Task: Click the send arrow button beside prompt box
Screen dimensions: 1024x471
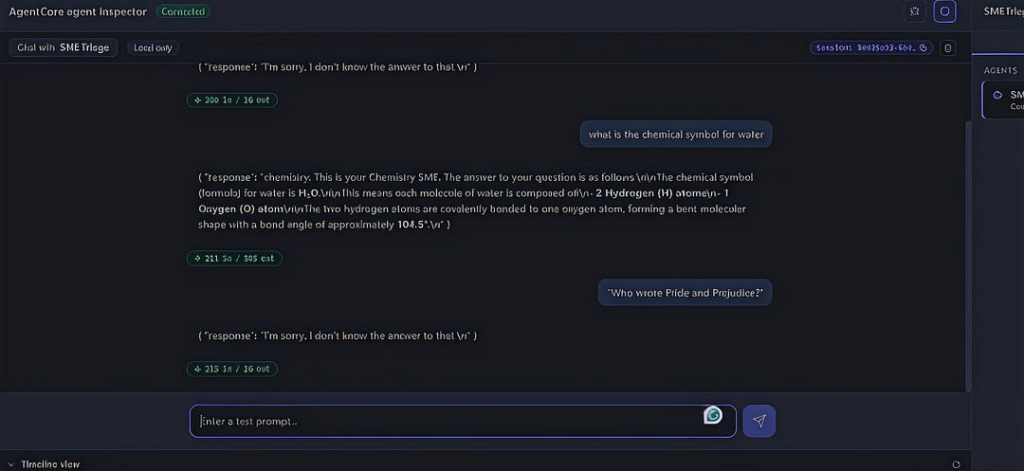Action: pos(759,421)
